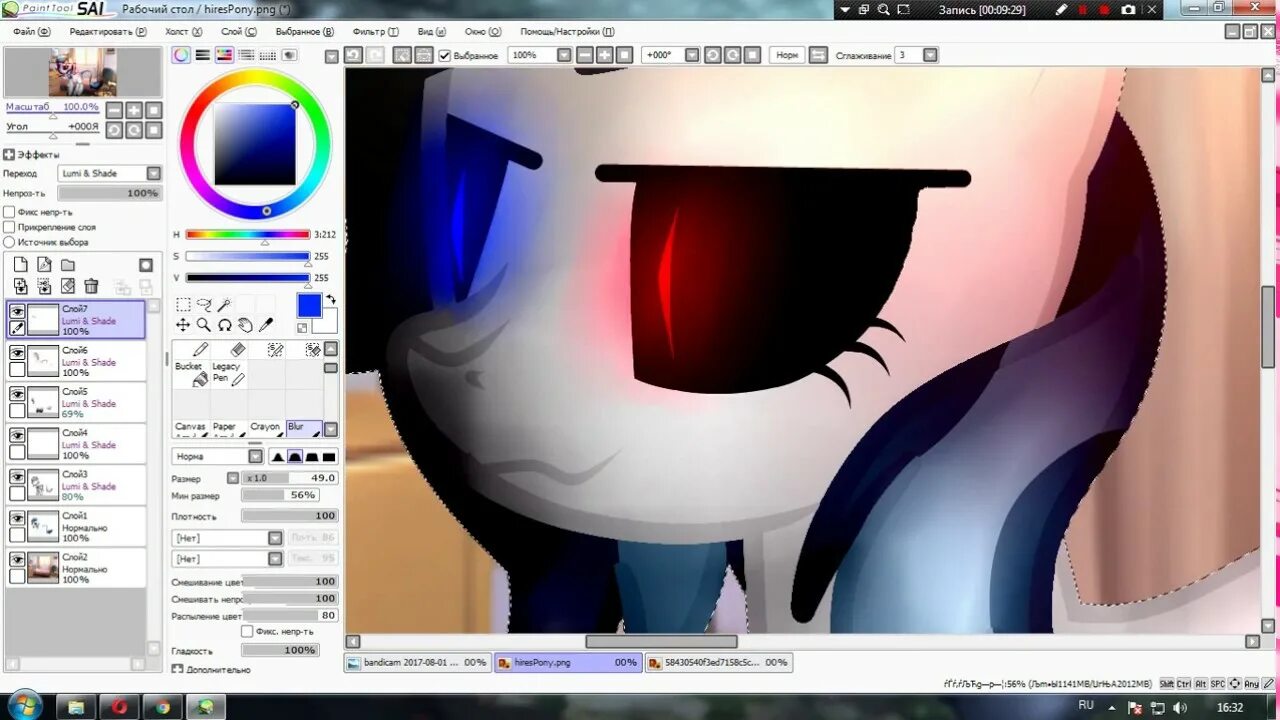Open the RGB slider panel icon
The image size is (1280, 720).
click(x=203, y=55)
